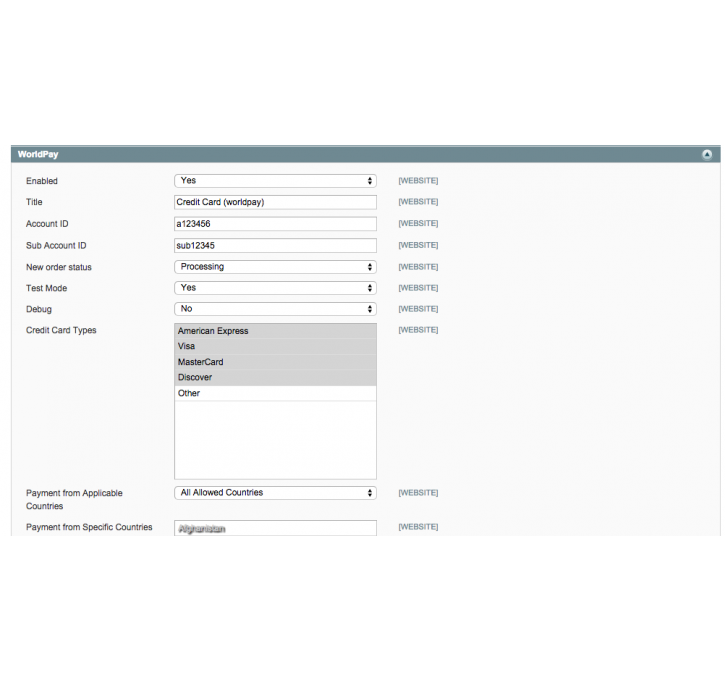
Task: Click the Credit Card Types label
Action: tap(61, 330)
